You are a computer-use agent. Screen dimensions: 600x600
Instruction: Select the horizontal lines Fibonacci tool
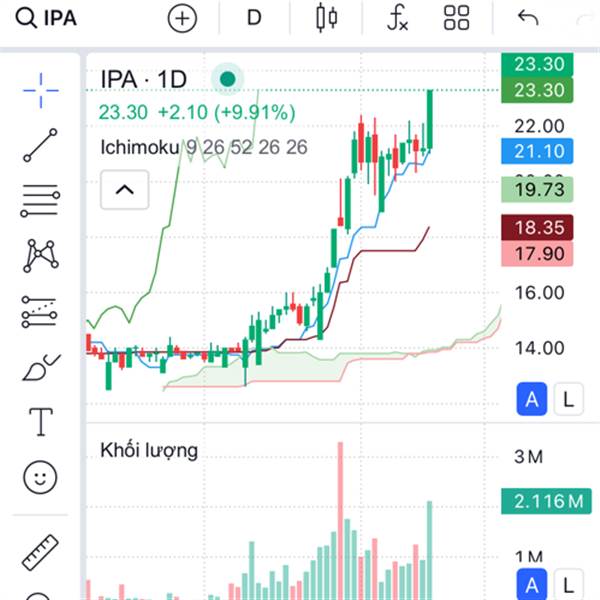(40, 200)
